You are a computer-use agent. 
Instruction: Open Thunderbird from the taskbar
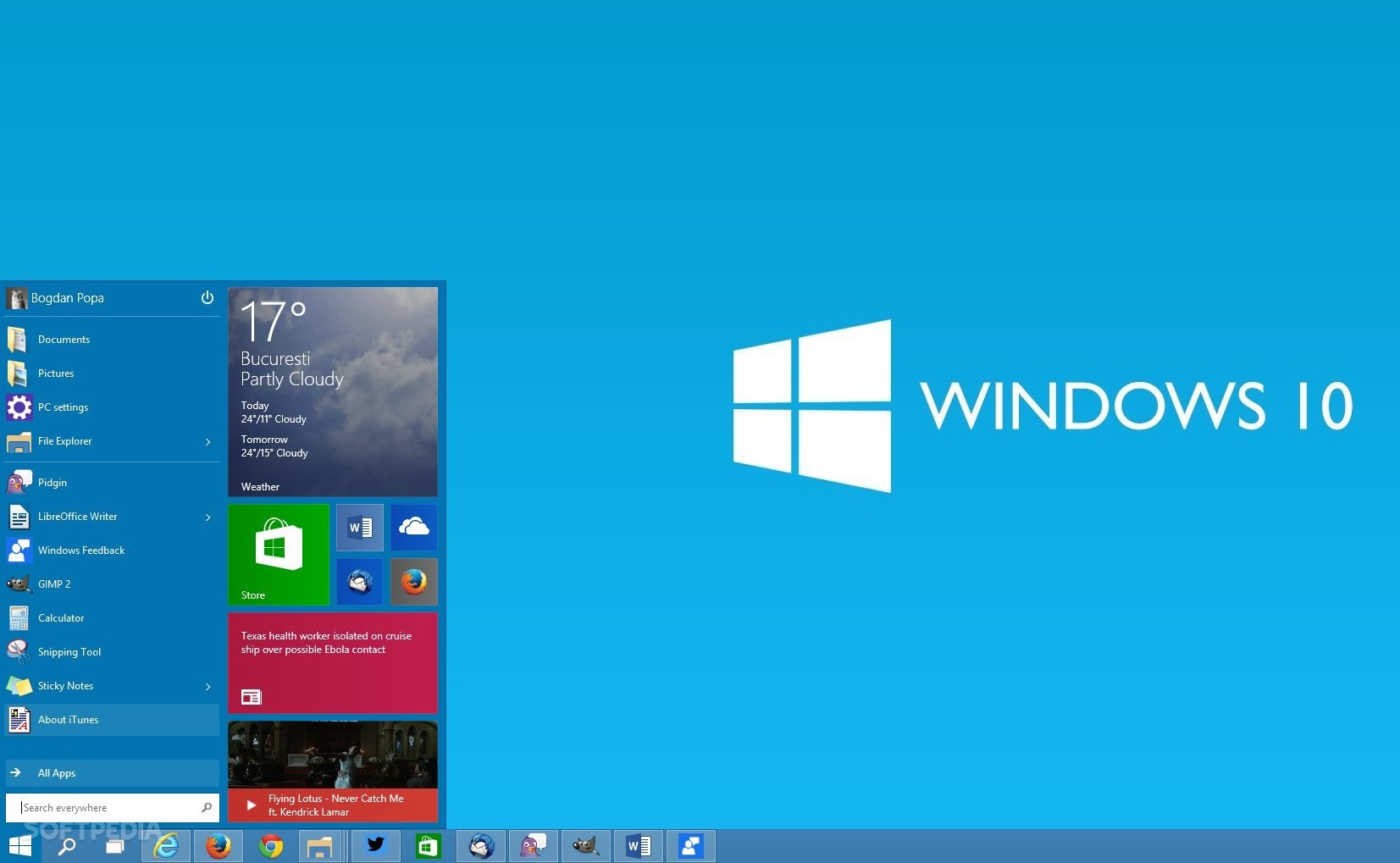tap(481, 845)
